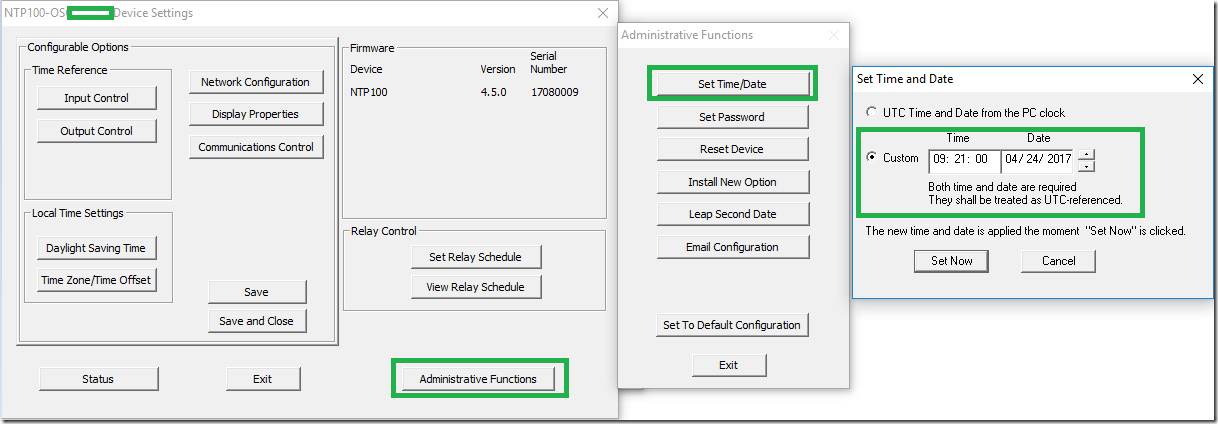Open Output Control settings
The image size is (1218, 424).
pyautogui.click(x=97, y=131)
